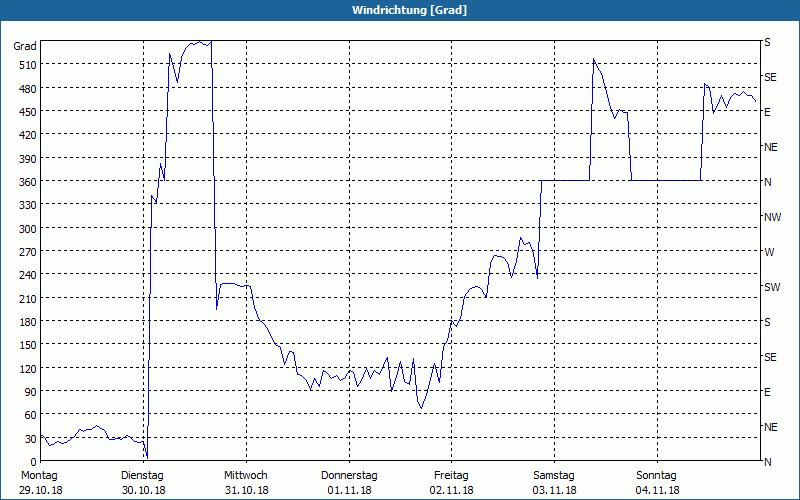
Task: Click the 'Grad' axis unit label
Action: pyautogui.click(x=25, y=46)
